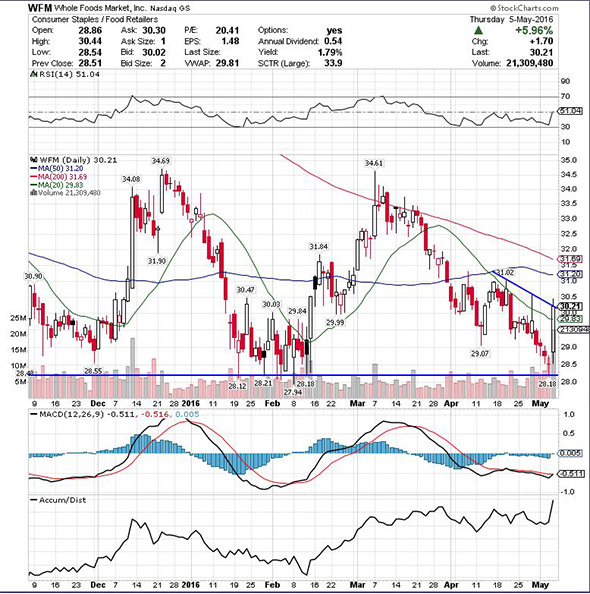This screenshot has width=590, height=594.
Task: Click the 28.55 price annotation
Action: click(93, 371)
